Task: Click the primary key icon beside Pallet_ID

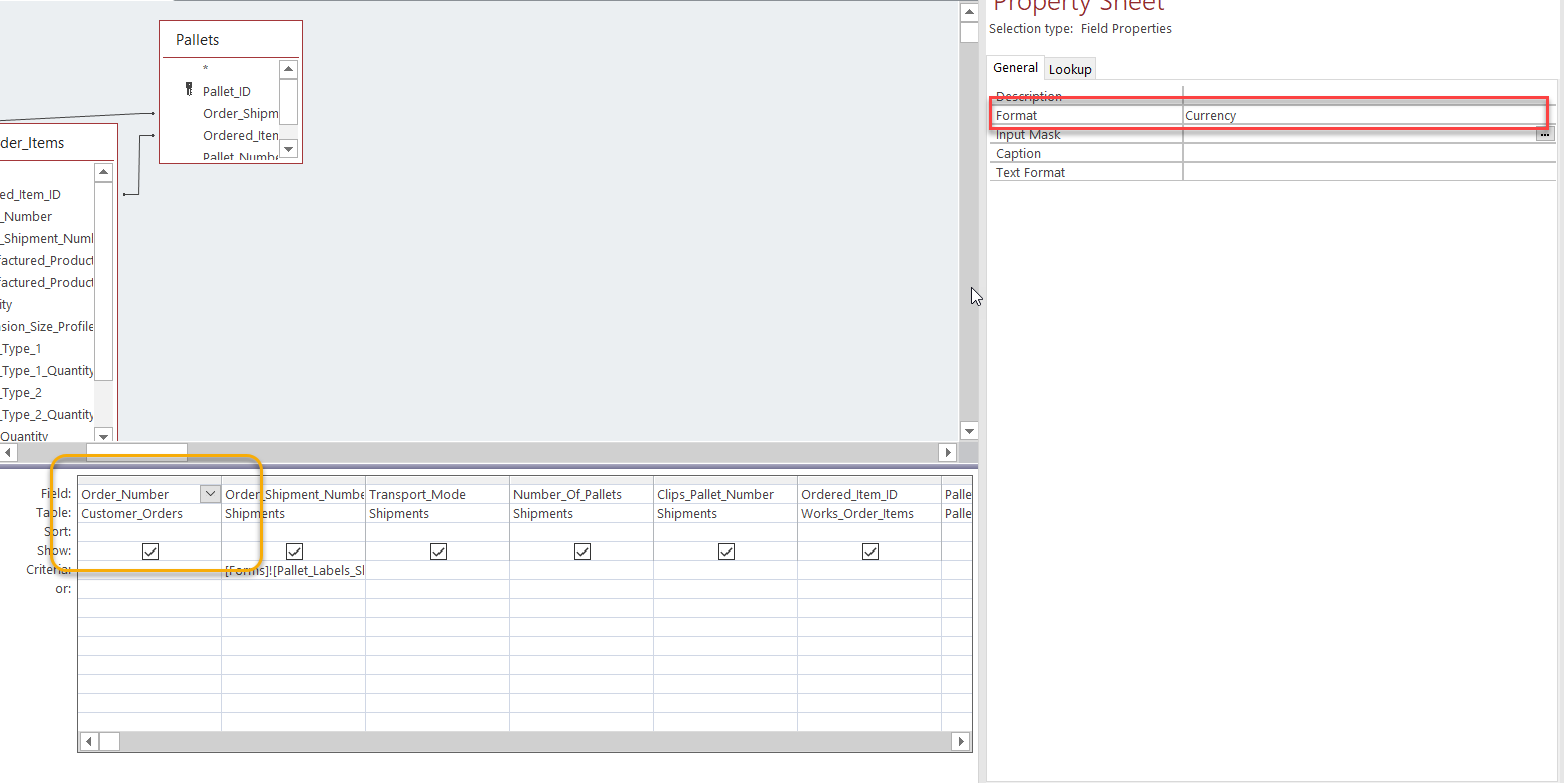Action: (x=189, y=90)
